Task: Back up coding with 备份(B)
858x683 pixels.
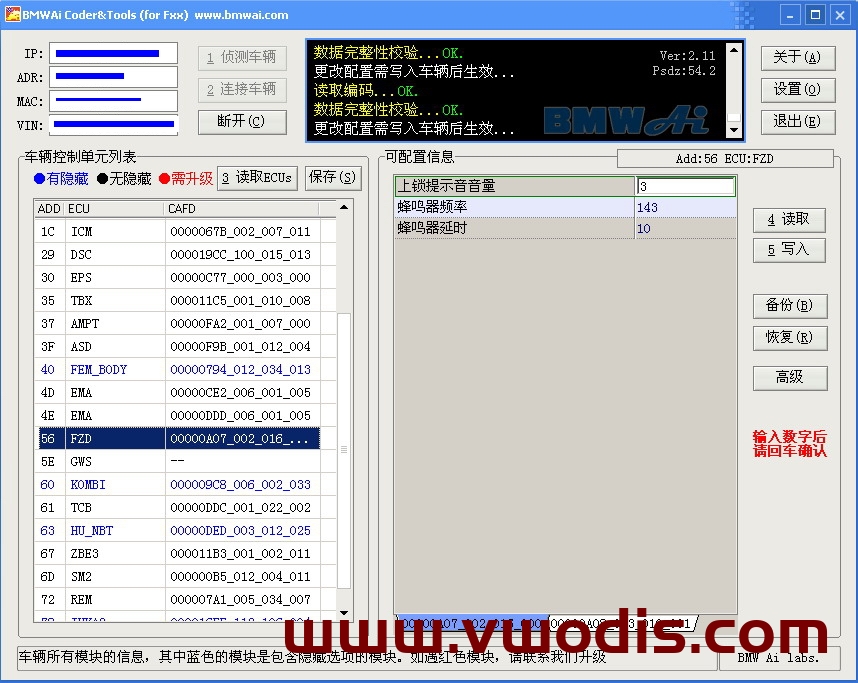Action: click(789, 305)
